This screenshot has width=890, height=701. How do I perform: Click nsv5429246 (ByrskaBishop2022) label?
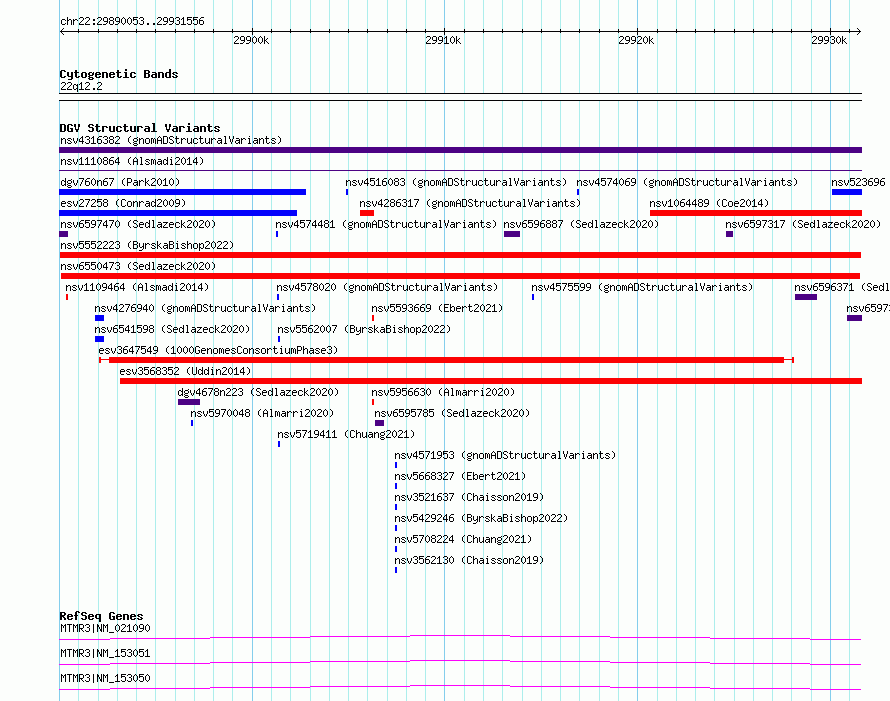[x=481, y=518]
